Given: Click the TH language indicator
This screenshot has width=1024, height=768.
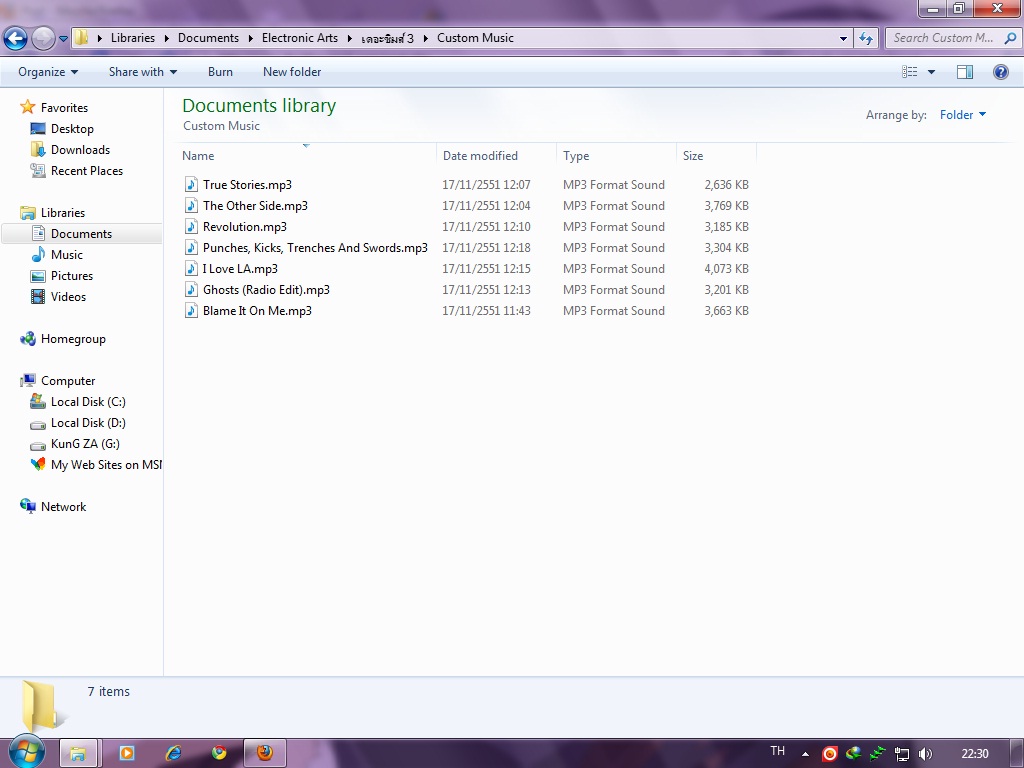Looking at the screenshot, I should click(x=777, y=751).
